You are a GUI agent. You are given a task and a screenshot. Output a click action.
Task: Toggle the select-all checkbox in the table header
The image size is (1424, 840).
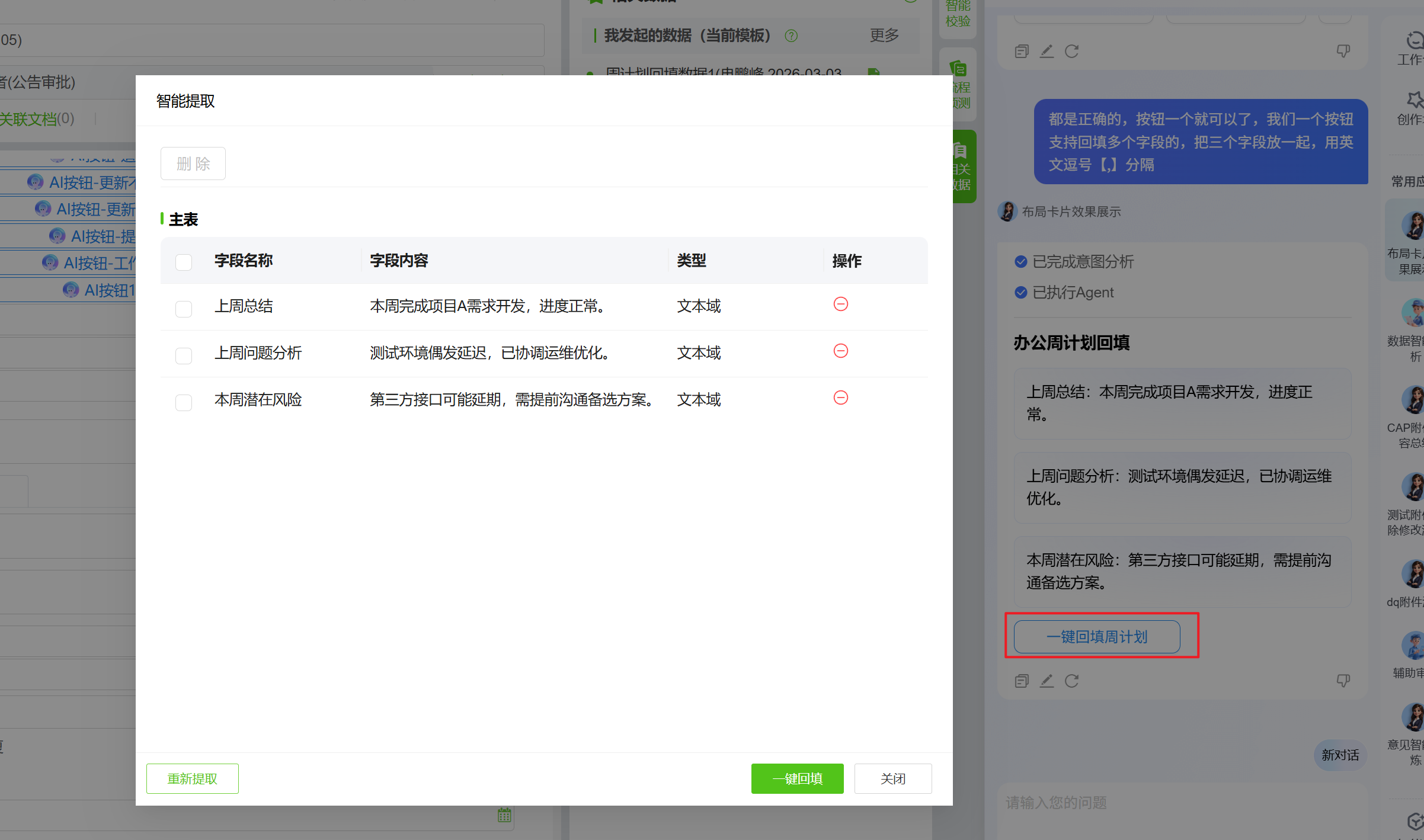coord(184,262)
